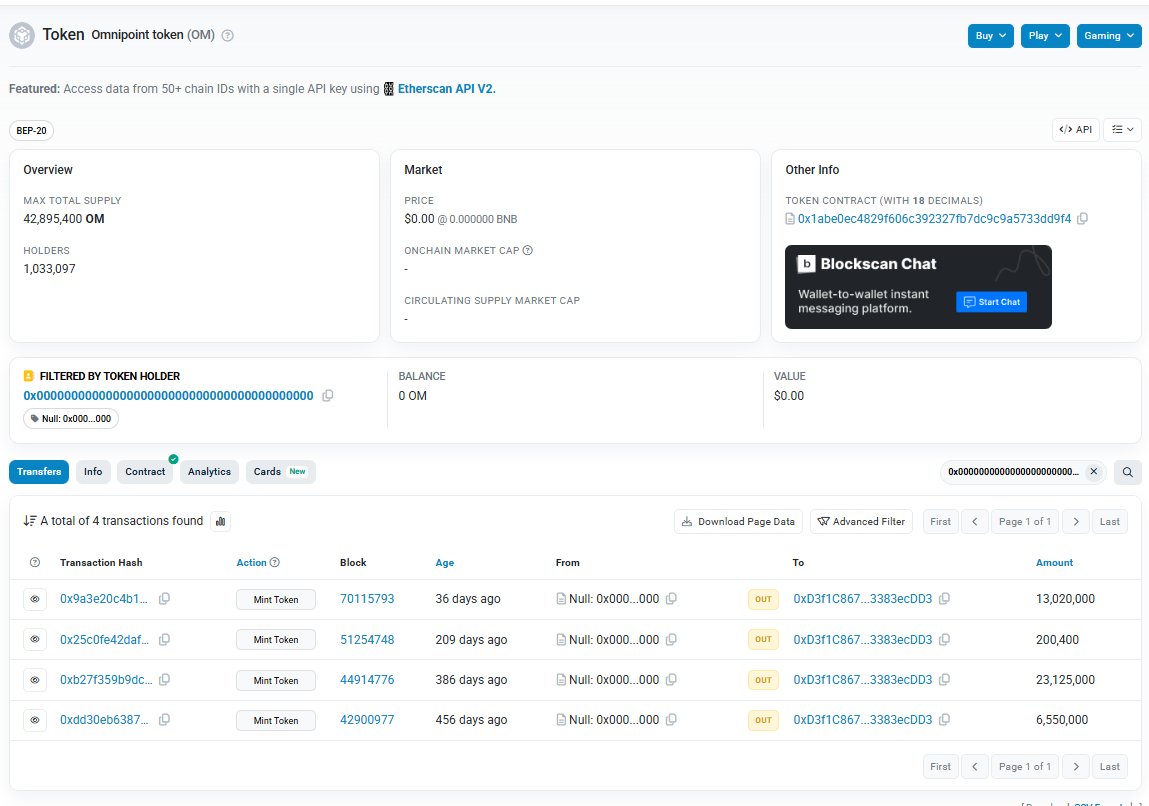Copy To address in 23,125,000 row
Viewport: 1149px width, 806px height.
pos(945,680)
